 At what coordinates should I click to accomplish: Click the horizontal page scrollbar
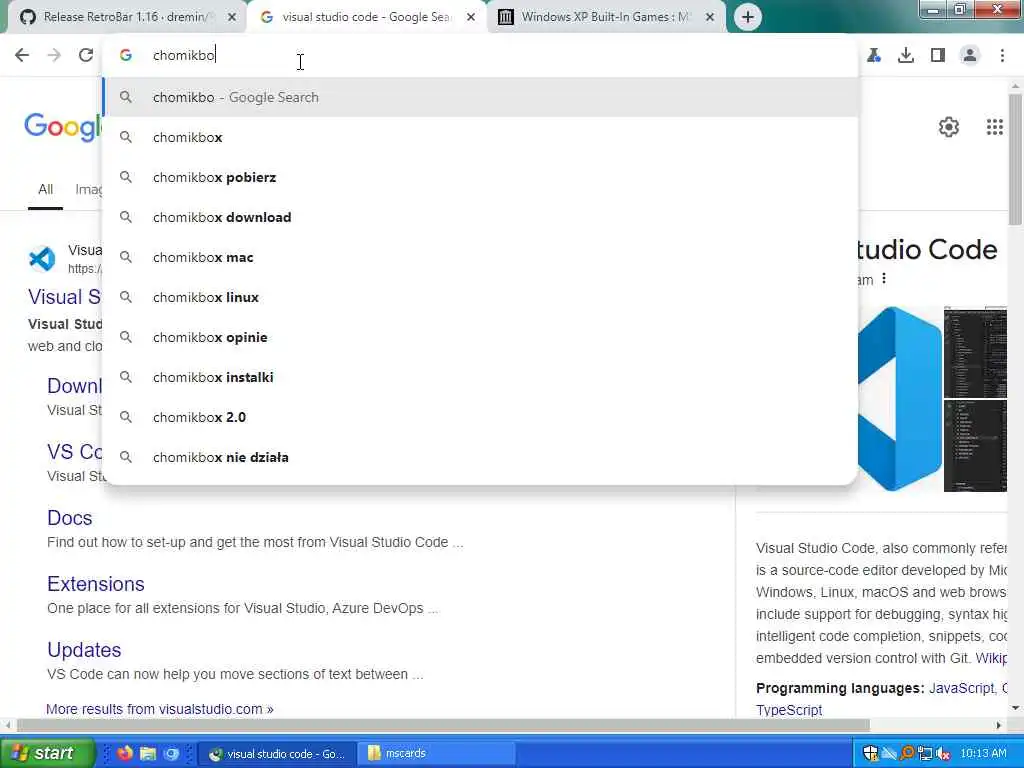click(x=443, y=725)
